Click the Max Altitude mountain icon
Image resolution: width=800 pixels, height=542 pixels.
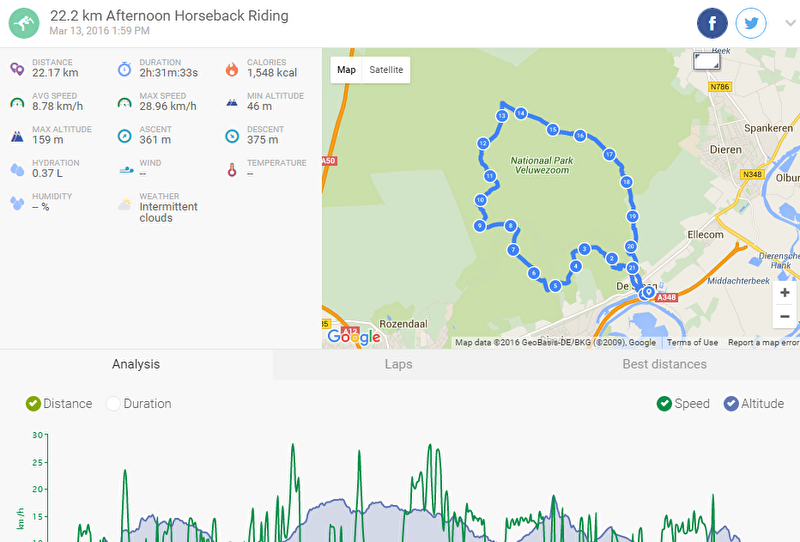tap(17, 136)
